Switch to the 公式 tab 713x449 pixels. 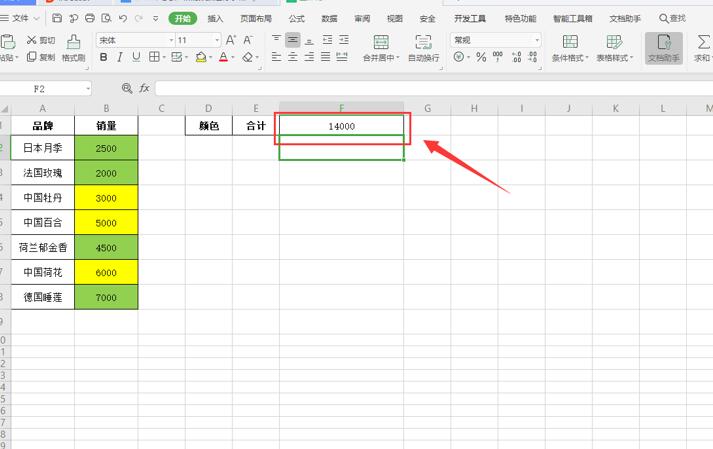coord(296,19)
